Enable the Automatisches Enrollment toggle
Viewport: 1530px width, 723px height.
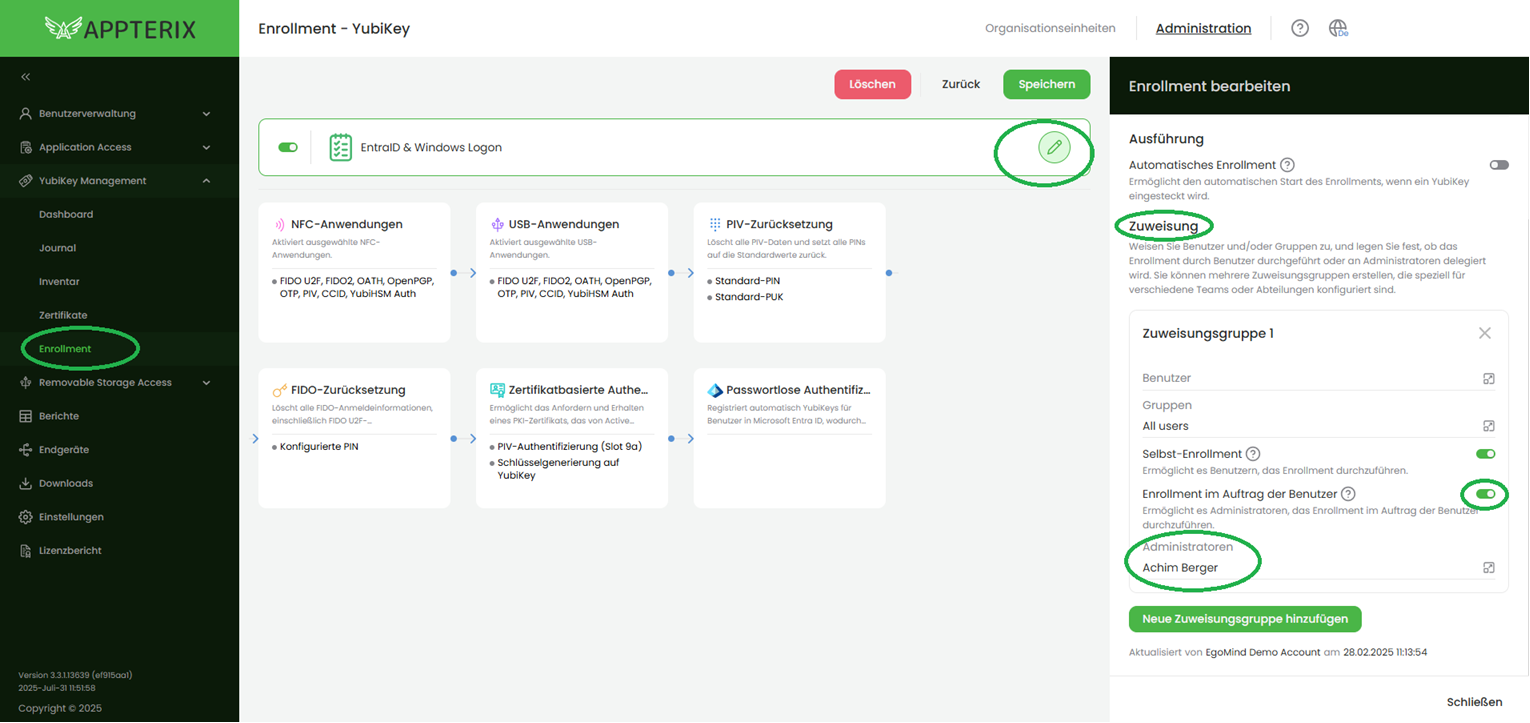click(x=1498, y=165)
